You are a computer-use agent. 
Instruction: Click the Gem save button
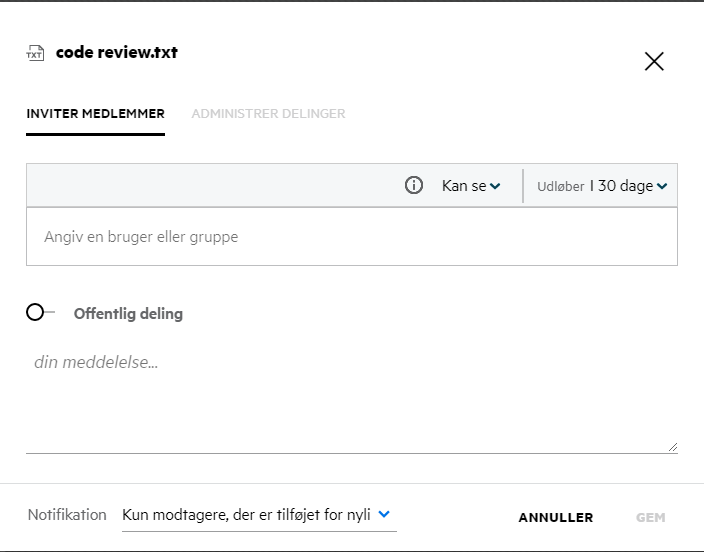pos(650,518)
